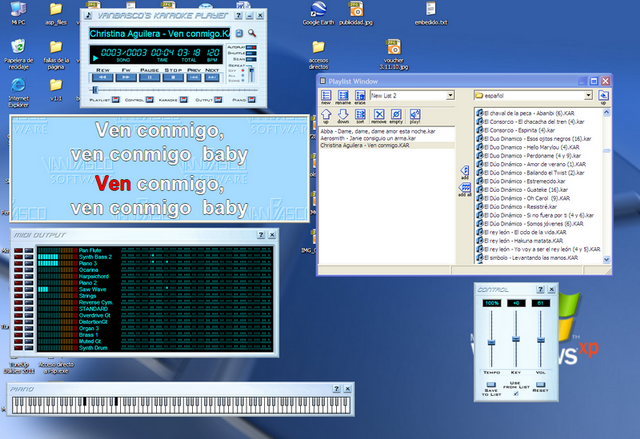
Task: Skip to next song with Next button
Action: pos(212,77)
